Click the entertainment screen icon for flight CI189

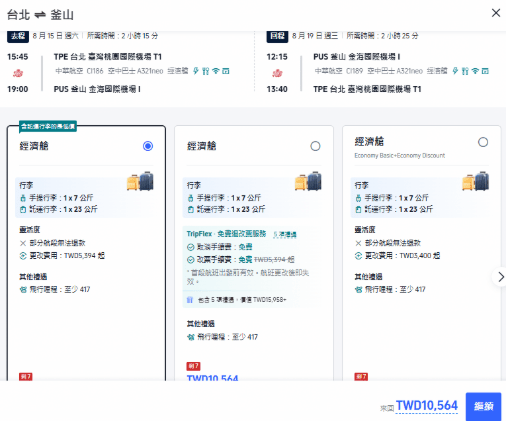click(x=485, y=71)
